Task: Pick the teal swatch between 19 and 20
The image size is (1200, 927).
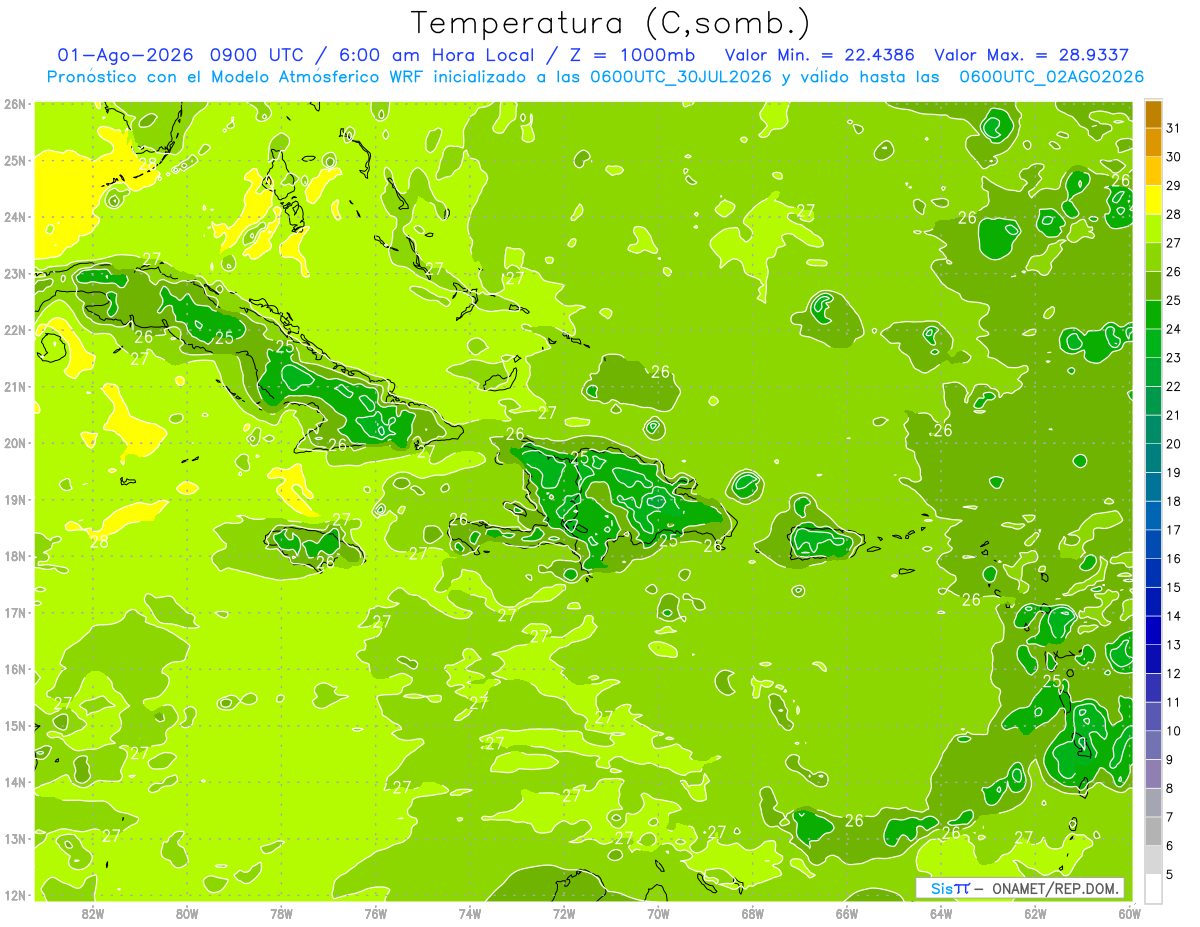Action: click(x=1153, y=458)
